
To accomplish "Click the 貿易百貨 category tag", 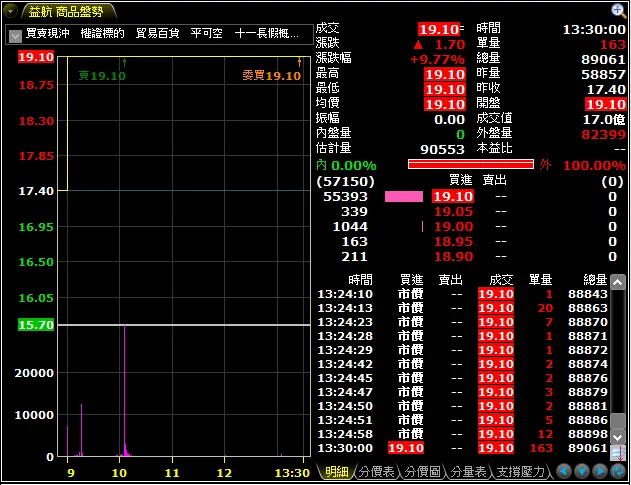I will point(157,33).
